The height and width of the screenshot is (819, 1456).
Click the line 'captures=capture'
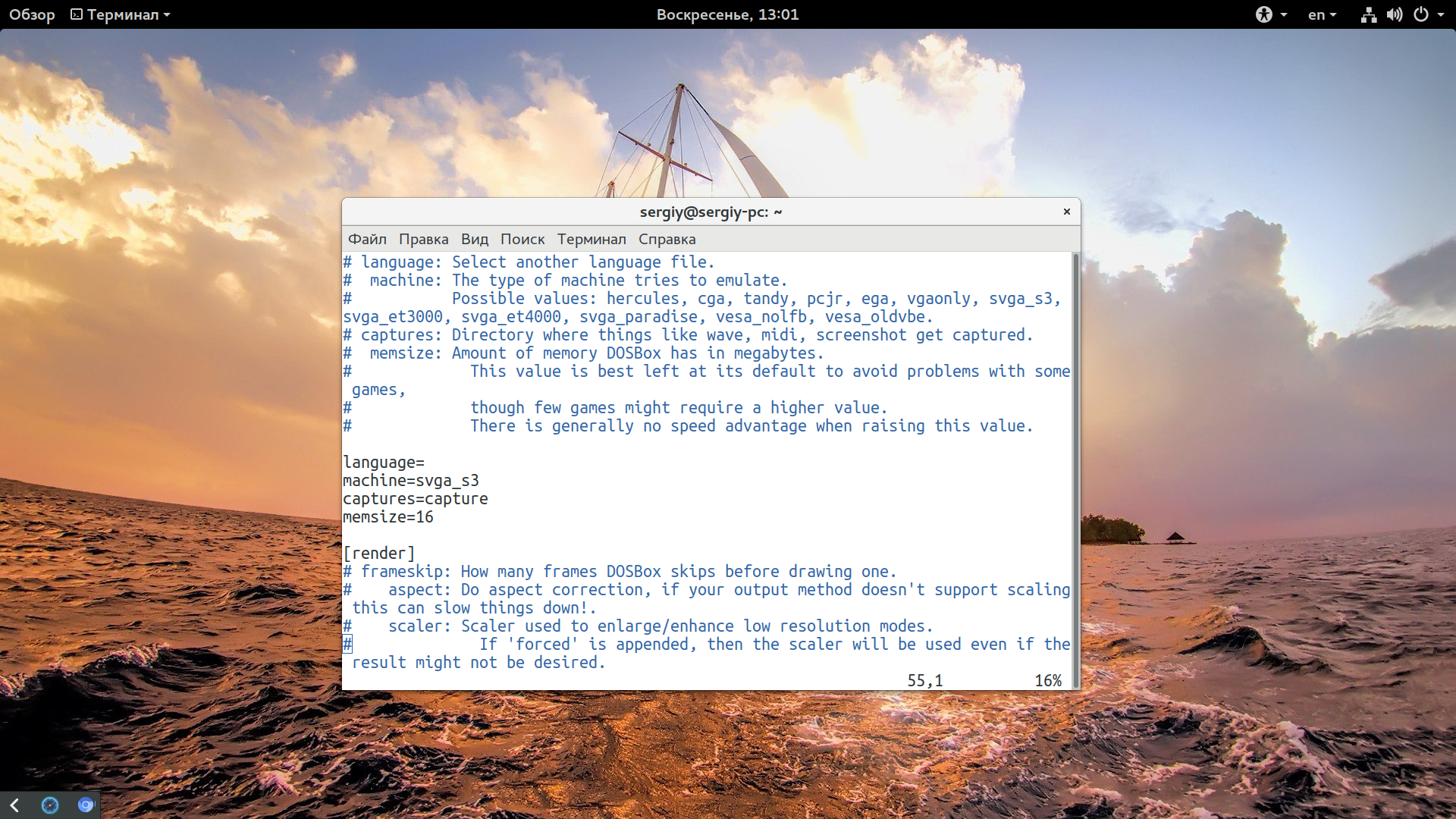[x=416, y=499]
